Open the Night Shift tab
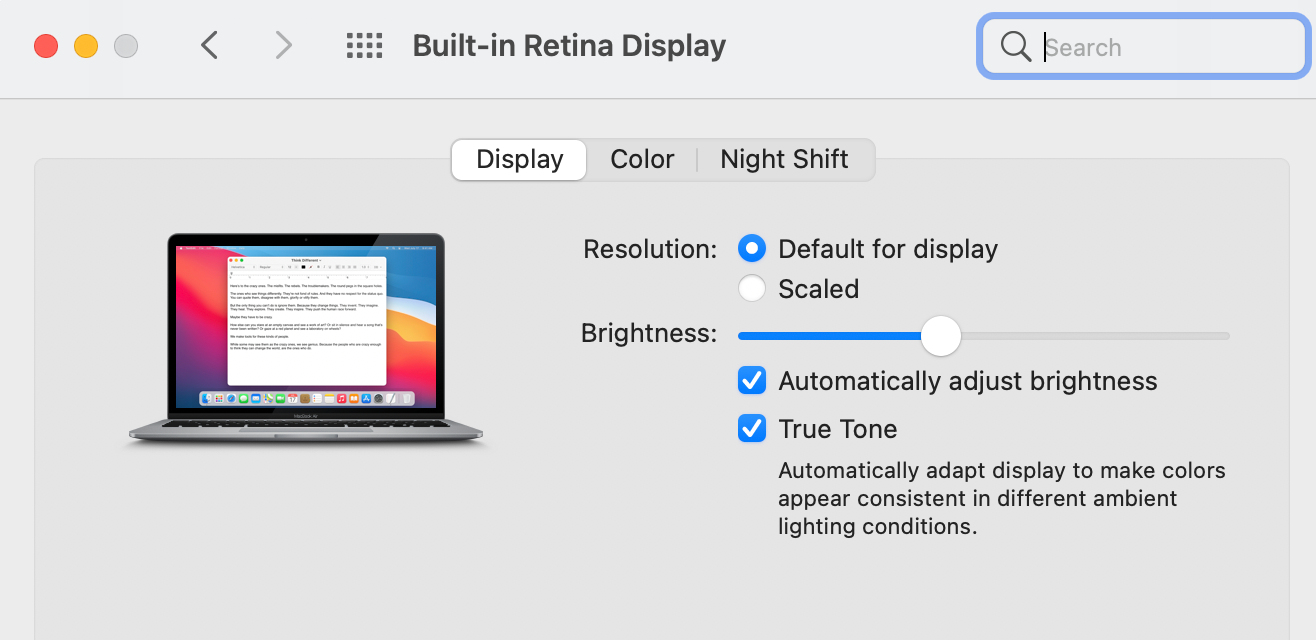1316x640 pixels. pos(784,160)
